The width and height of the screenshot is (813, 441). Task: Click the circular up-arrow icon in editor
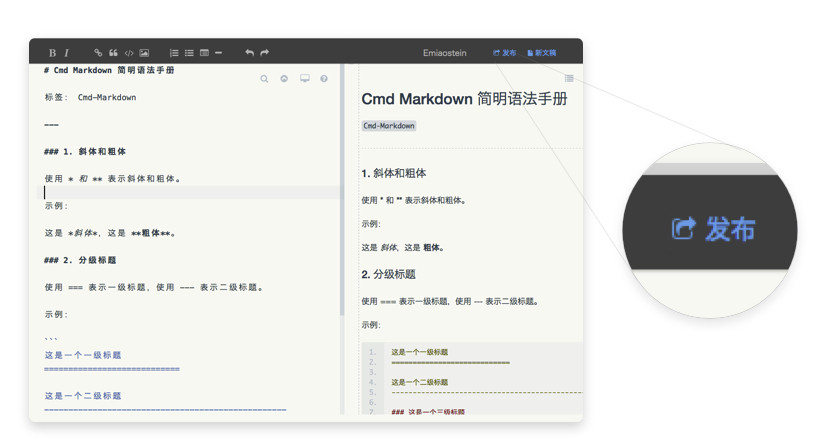pyautogui.click(x=284, y=79)
